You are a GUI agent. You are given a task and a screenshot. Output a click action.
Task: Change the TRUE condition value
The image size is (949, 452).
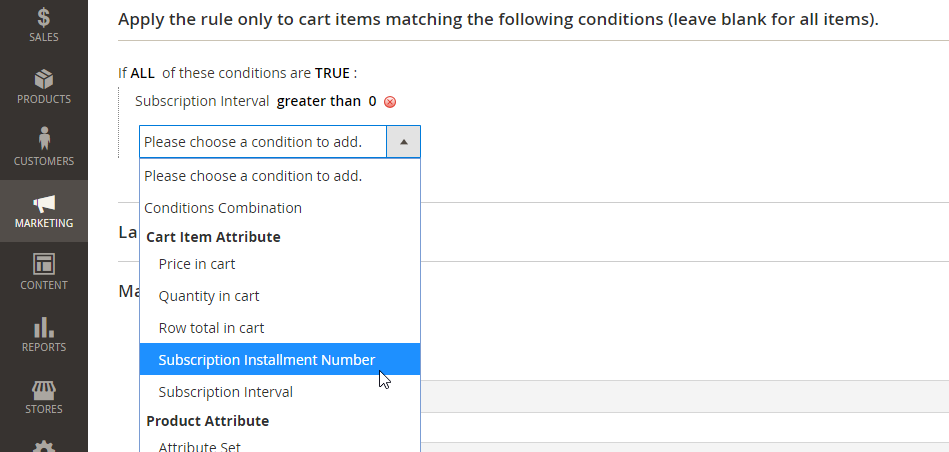[332, 73]
